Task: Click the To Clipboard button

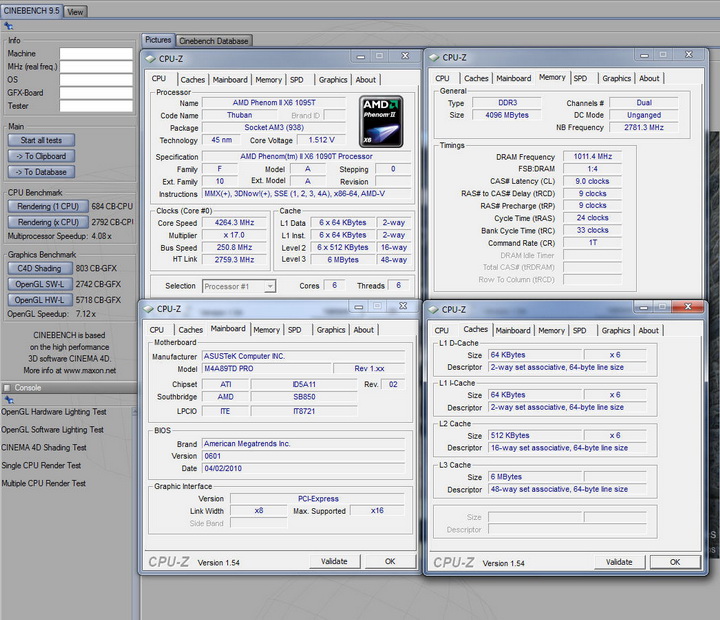Action: click(x=41, y=156)
